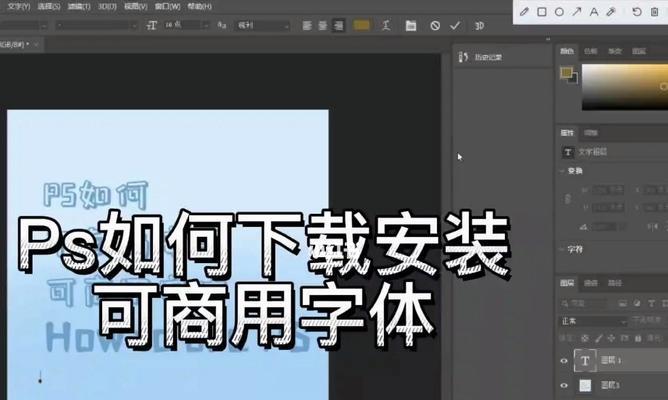The image size is (668, 400).
Task: Toggle the adjustment layers filter icon
Action: tap(637, 303)
